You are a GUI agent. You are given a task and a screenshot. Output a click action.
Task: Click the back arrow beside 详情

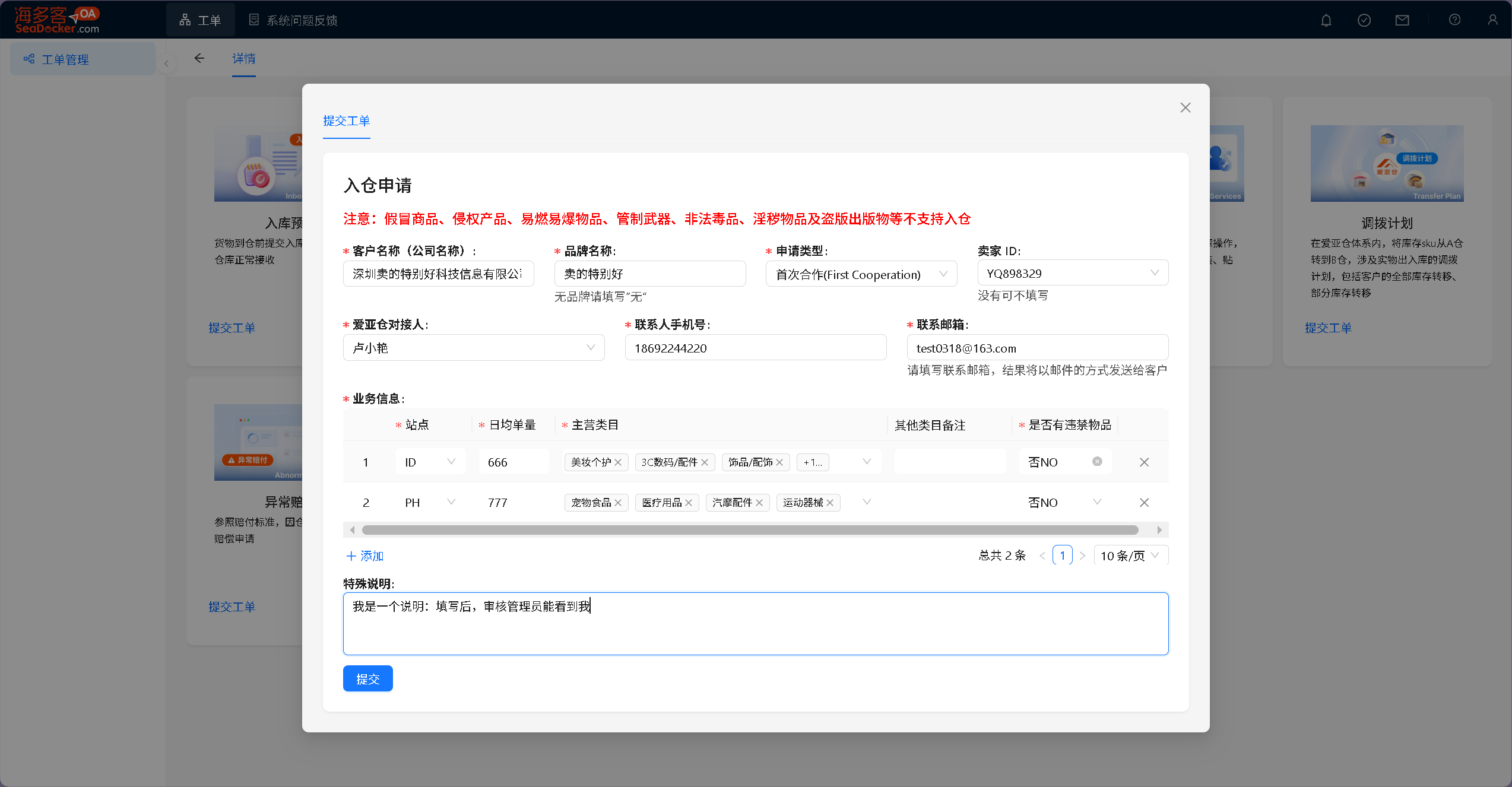[199, 58]
